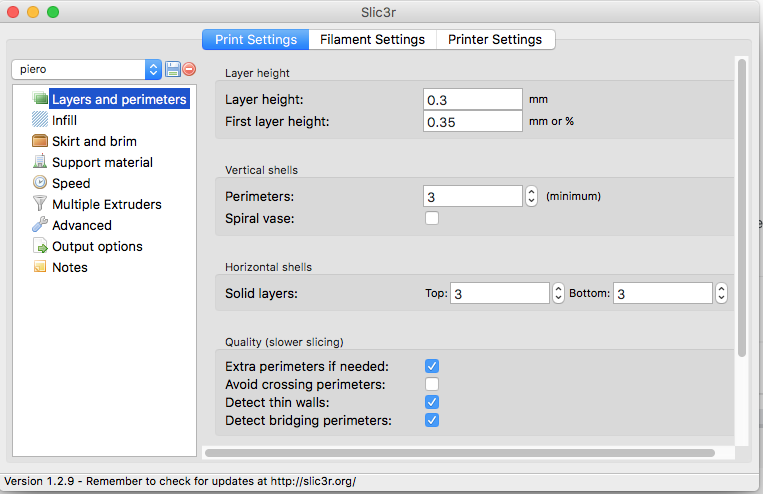Viewport: 763px width, 494px height.
Task: Click the Infill hatched icon
Action: [40, 120]
